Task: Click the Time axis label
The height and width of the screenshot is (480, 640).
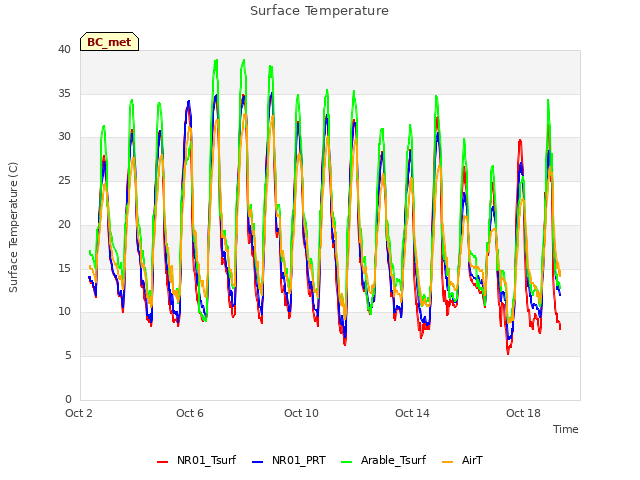Action: [x=565, y=429]
